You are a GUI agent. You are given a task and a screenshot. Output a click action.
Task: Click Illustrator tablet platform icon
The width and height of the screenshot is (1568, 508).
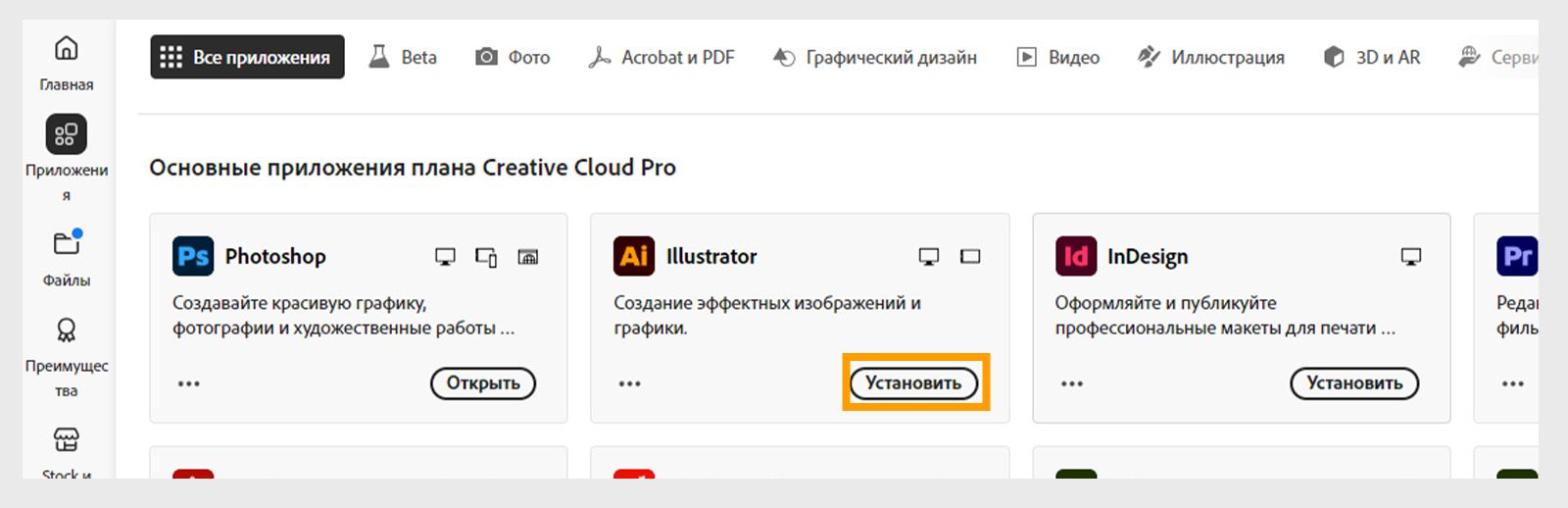pyautogui.click(x=970, y=257)
